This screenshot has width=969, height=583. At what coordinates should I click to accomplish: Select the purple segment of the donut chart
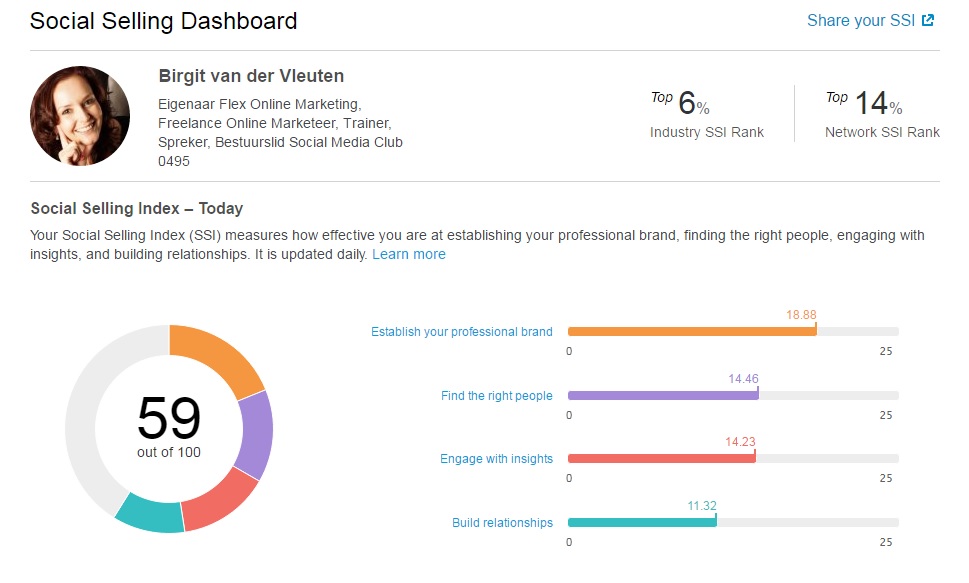point(255,434)
